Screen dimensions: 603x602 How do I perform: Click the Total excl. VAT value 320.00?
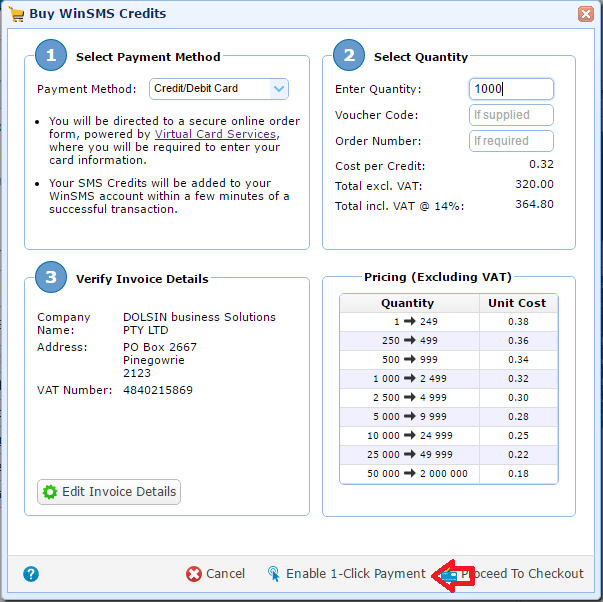pyautogui.click(x=534, y=185)
